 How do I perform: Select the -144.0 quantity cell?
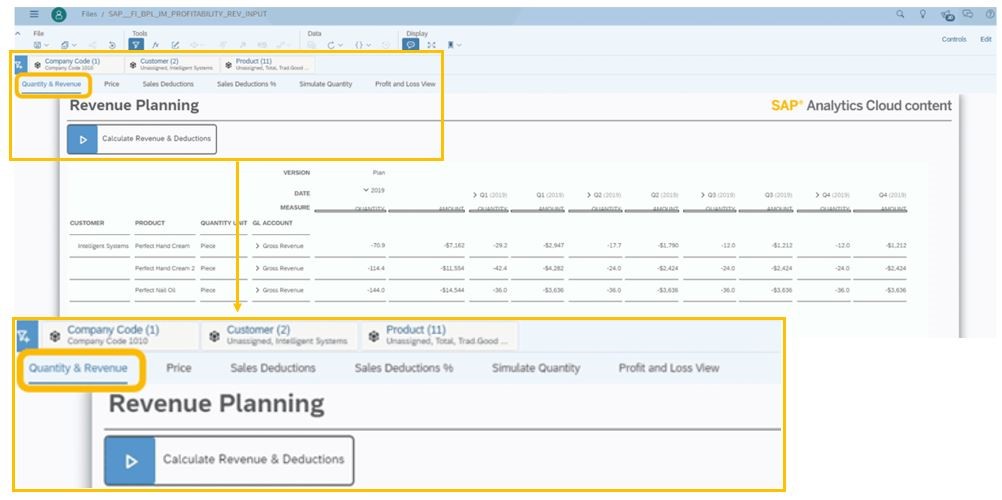pos(377,290)
